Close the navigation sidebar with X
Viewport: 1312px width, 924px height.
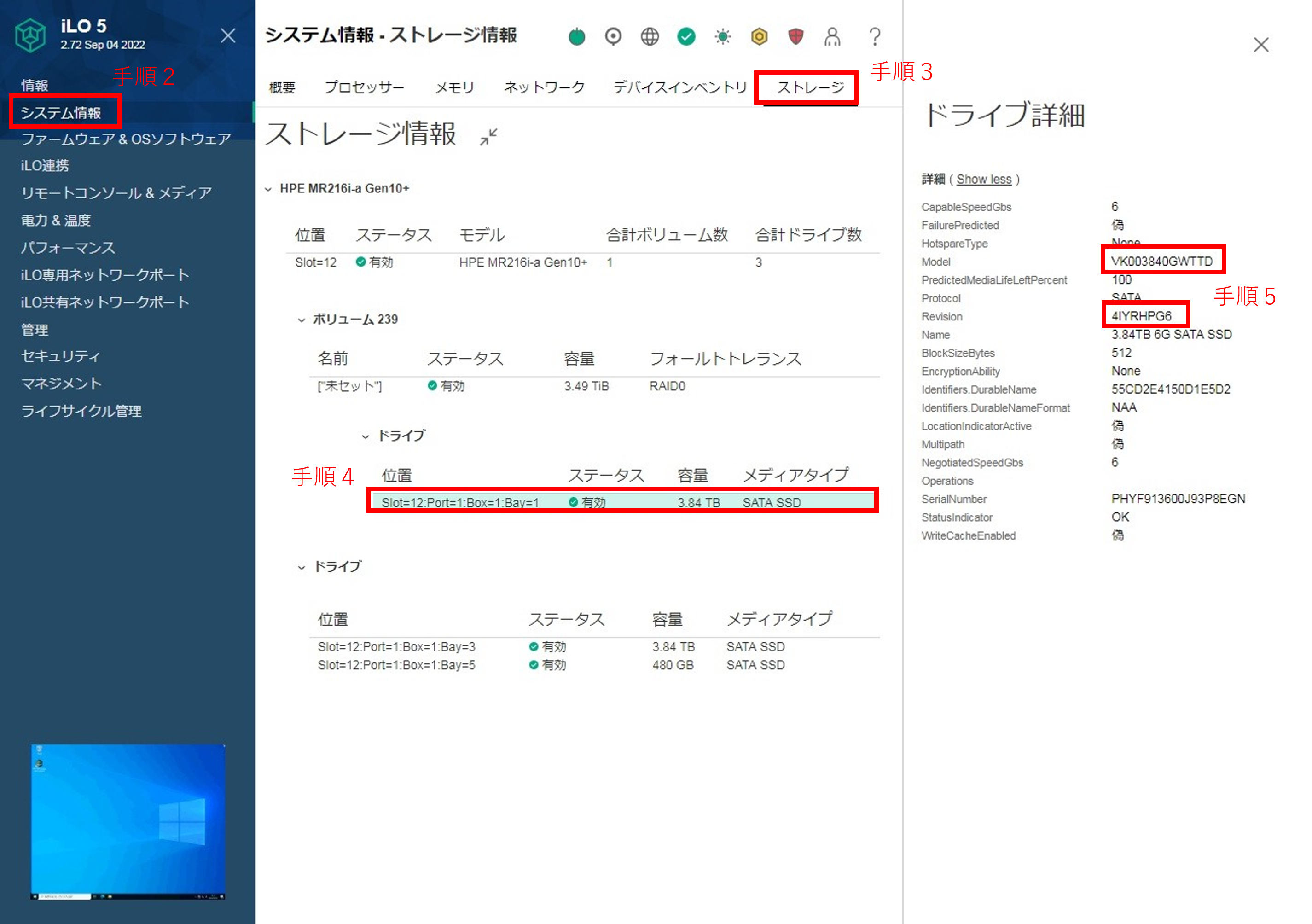click(228, 36)
